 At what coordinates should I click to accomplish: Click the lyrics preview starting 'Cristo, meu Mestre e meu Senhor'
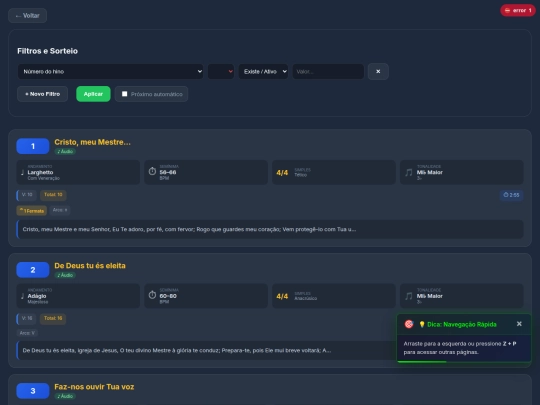tap(270, 229)
